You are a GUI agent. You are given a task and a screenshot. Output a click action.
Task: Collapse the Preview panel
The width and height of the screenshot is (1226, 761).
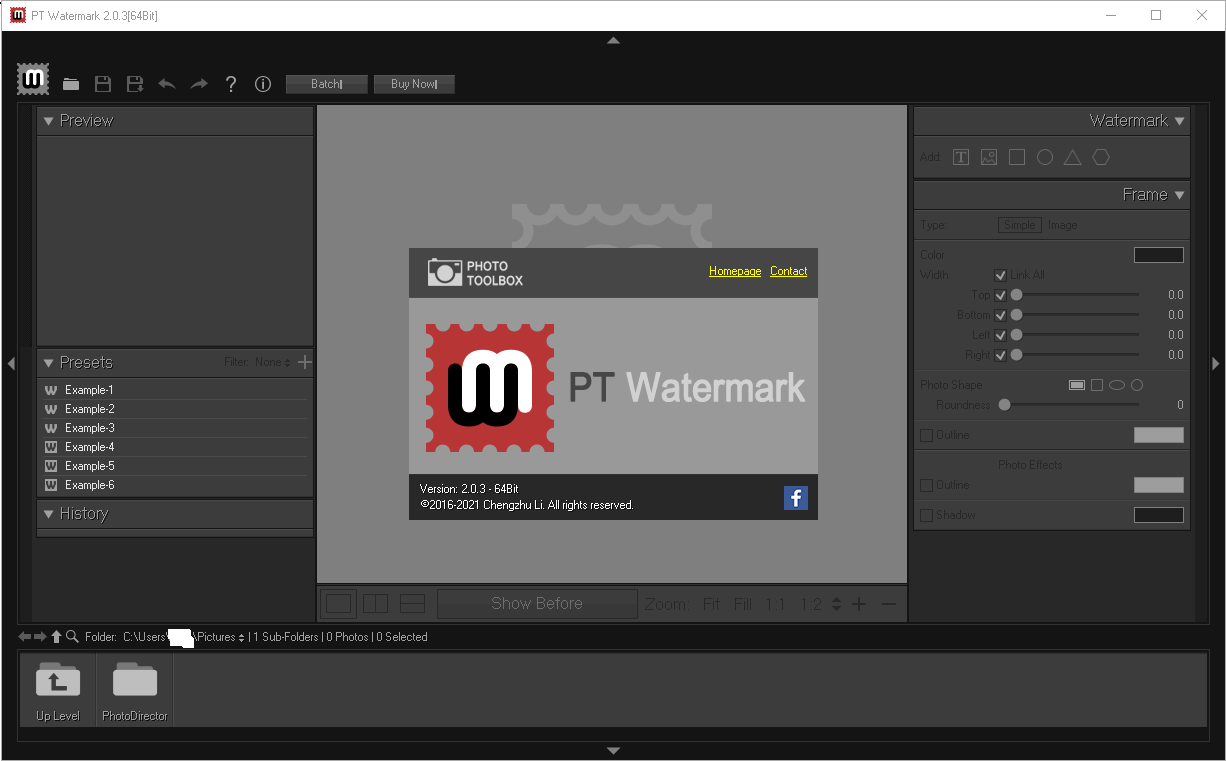(x=48, y=121)
